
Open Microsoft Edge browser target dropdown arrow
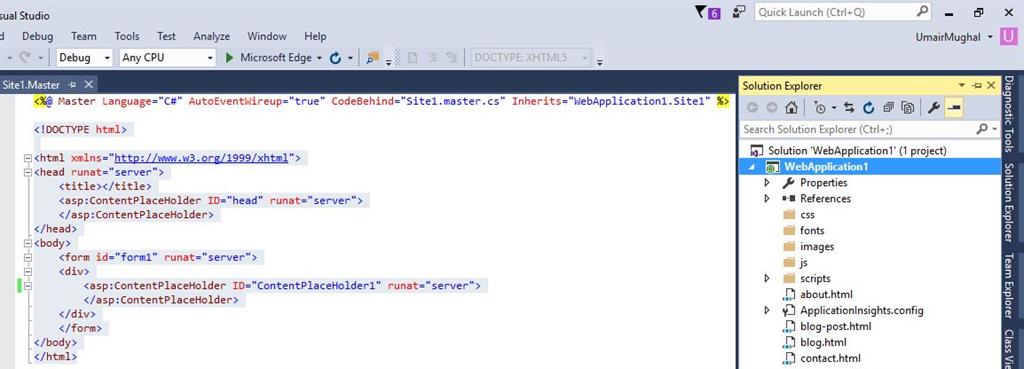[x=319, y=58]
